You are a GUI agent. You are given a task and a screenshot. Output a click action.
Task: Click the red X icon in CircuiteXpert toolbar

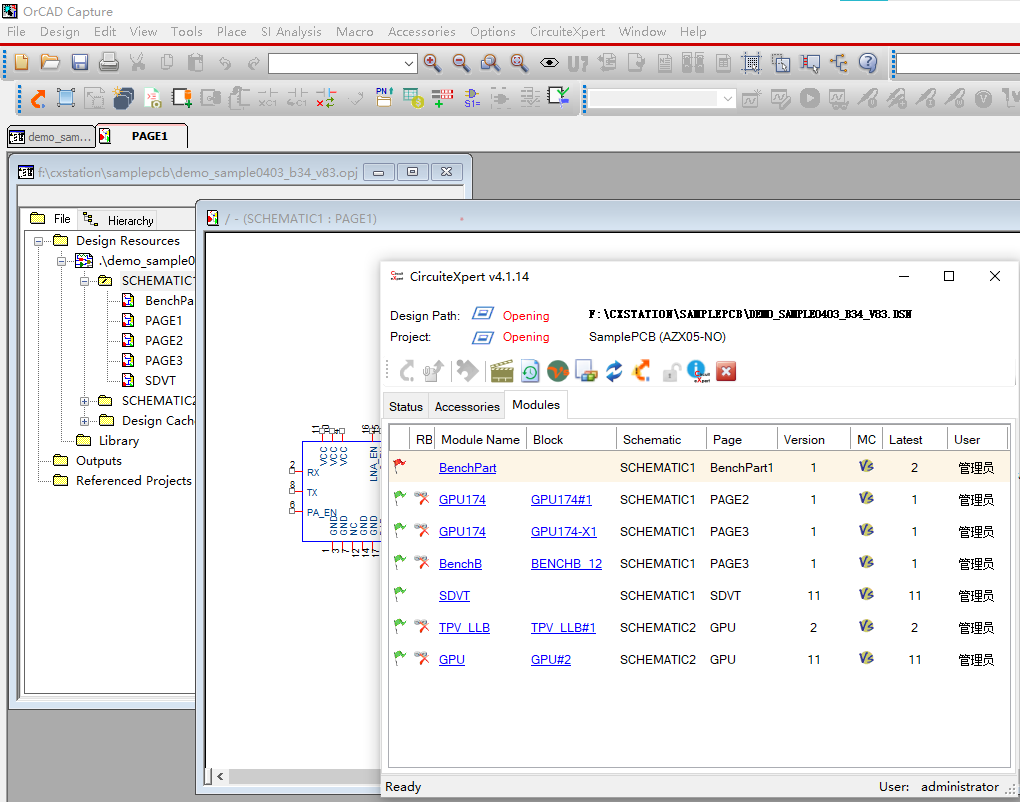pyautogui.click(x=726, y=371)
